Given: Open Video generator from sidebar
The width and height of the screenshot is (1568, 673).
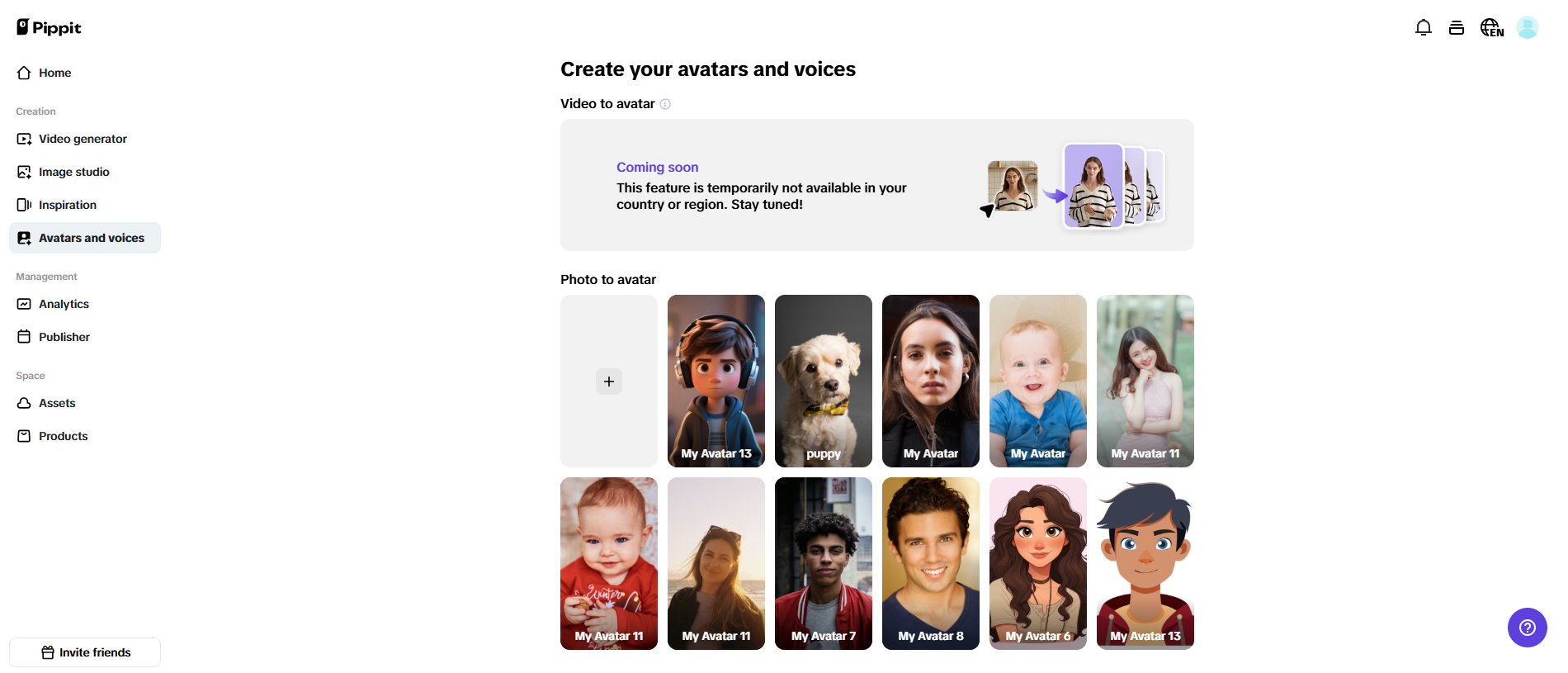Looking at the screenshot, I should (x=83, y=139).
